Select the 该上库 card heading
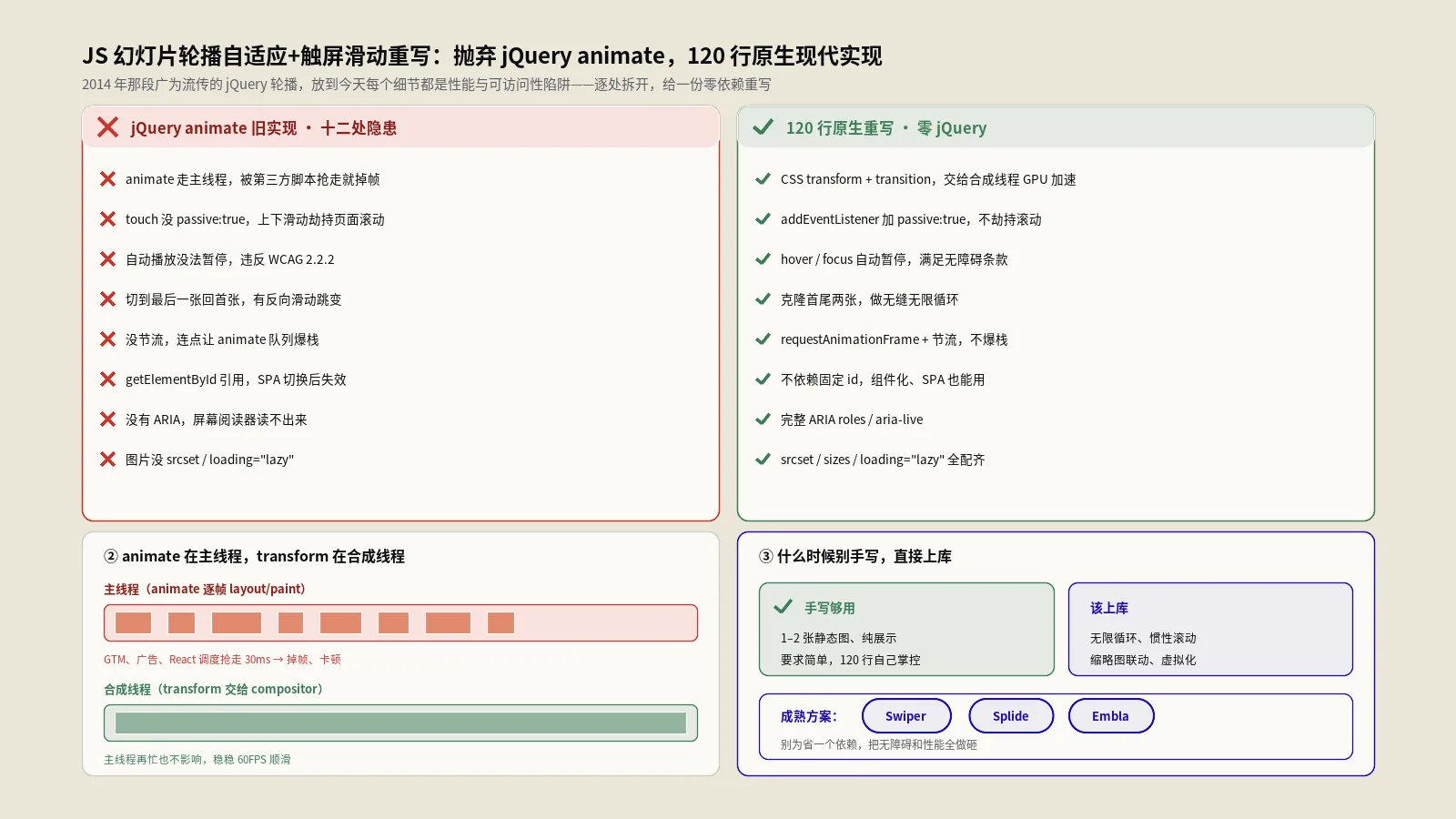This screenshot has width=1456, height=819. pyautogui.click(x=1109, y=608)
